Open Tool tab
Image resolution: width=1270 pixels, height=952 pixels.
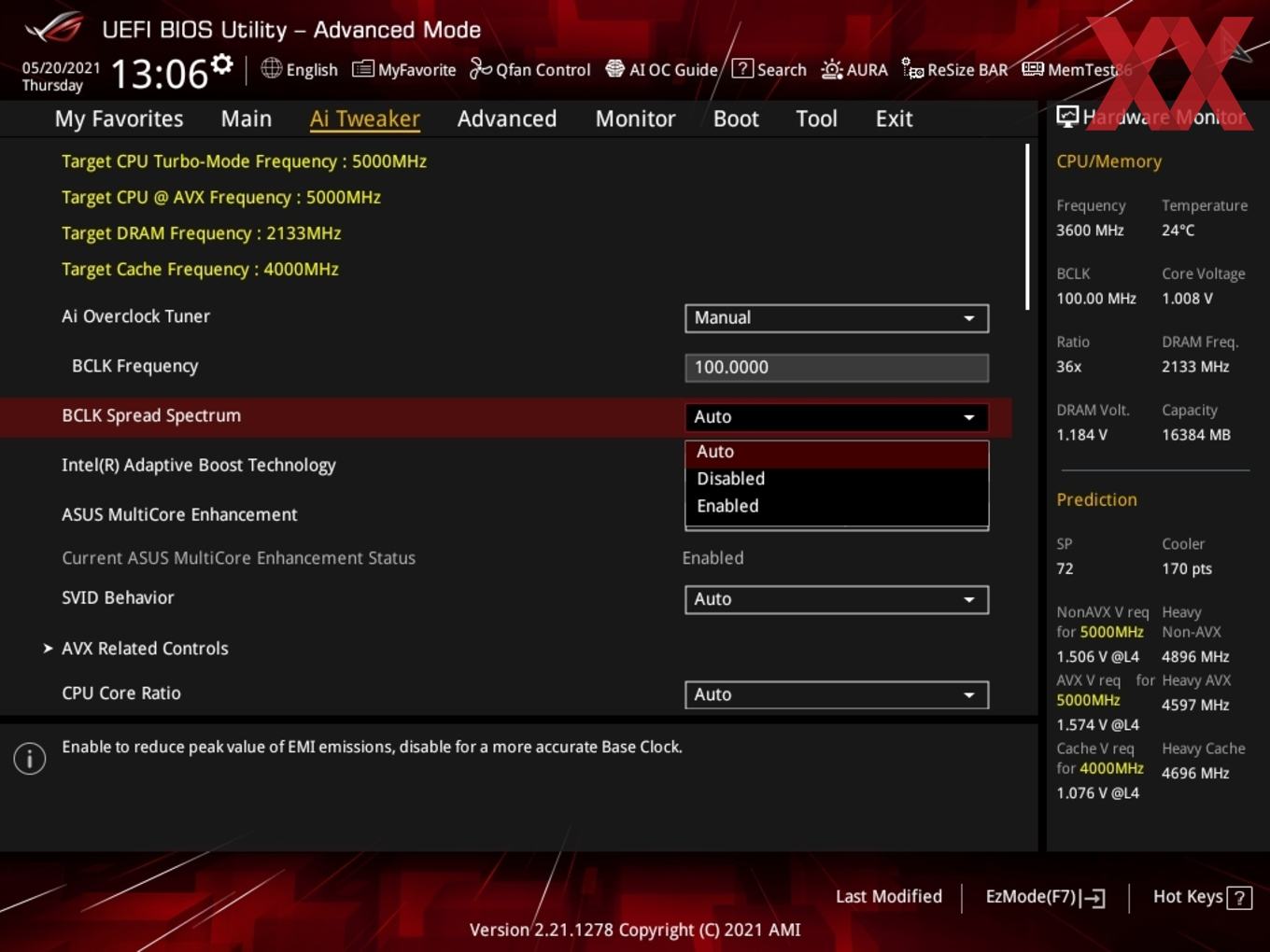pos(816,119)
